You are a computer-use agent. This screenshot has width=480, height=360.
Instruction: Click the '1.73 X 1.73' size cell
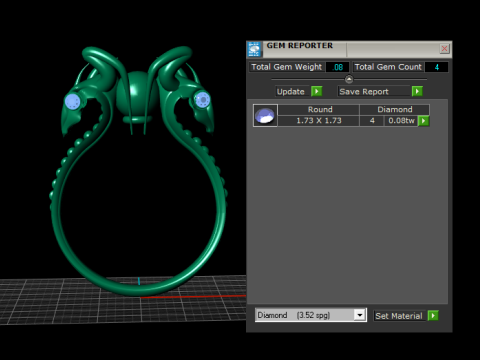[319, 121]
